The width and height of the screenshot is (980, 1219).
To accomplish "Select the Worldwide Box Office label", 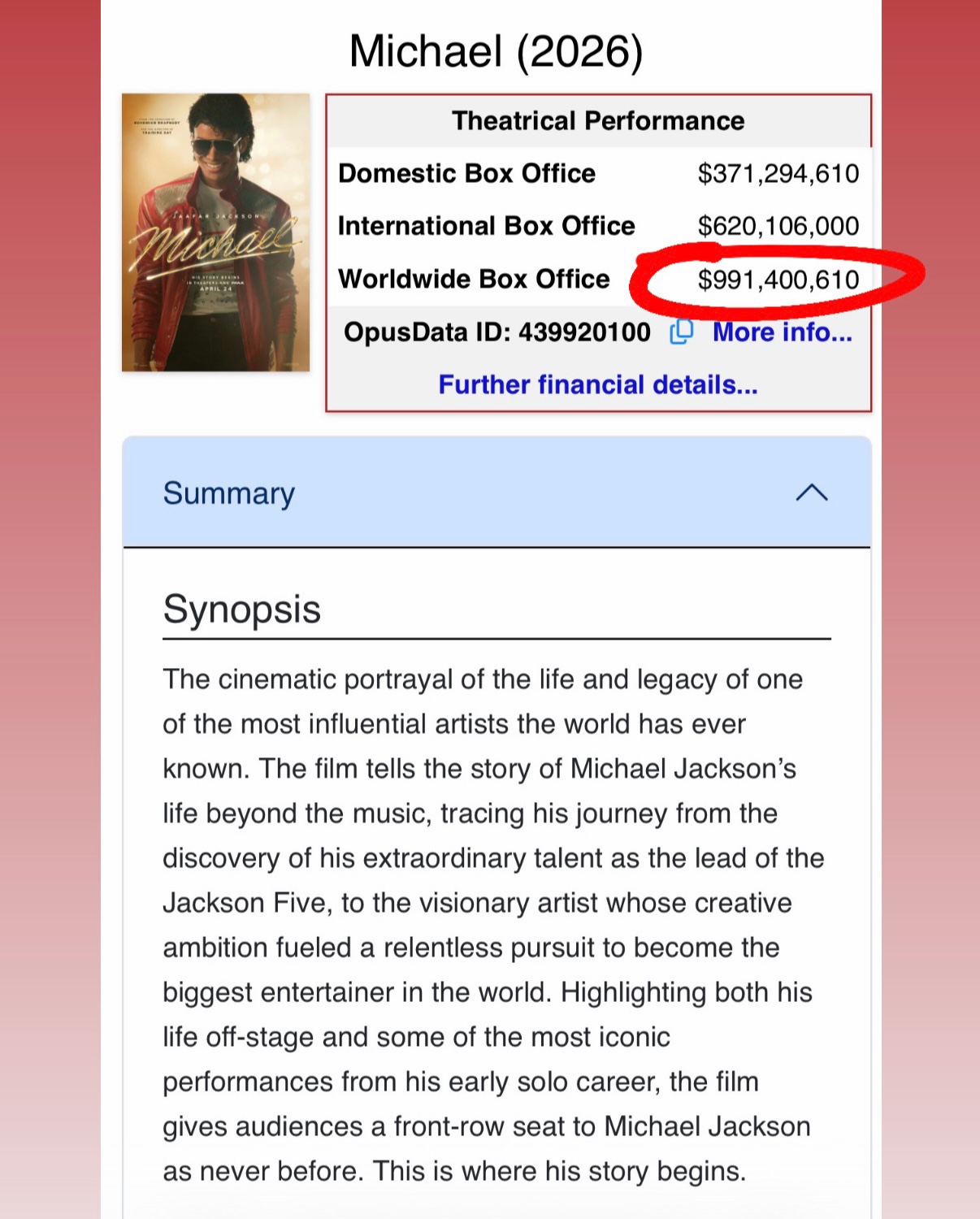I will click(x=474, y=279).
